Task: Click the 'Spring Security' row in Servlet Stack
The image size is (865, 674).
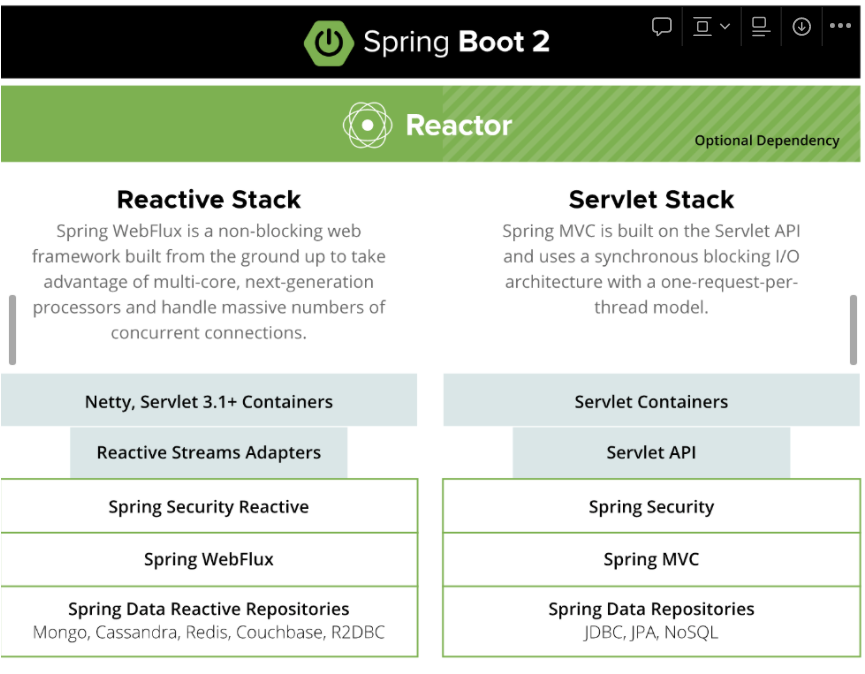Action: tap(652, 506)
